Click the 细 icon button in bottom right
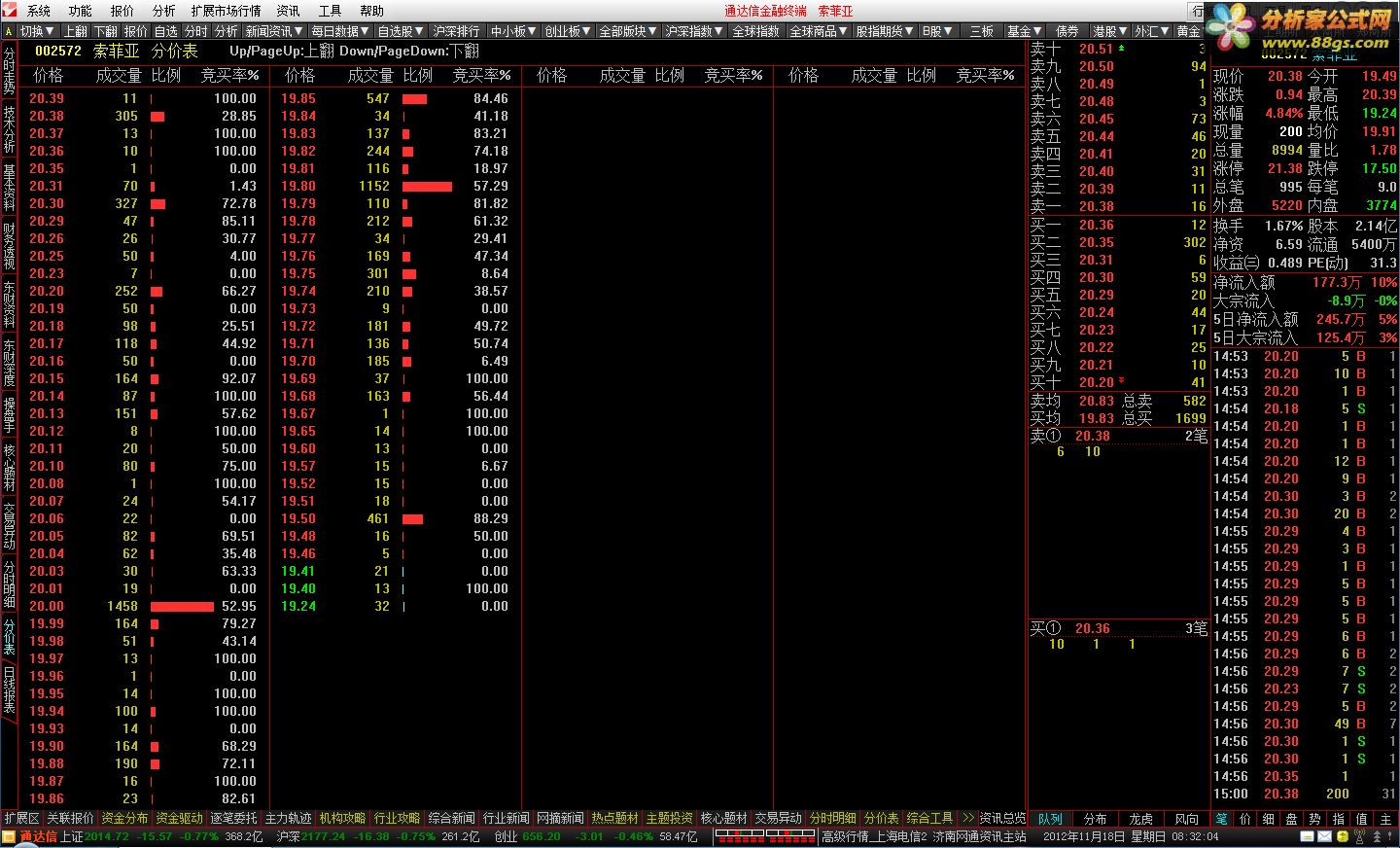The image size is (1400, 848). (1268, 819)
